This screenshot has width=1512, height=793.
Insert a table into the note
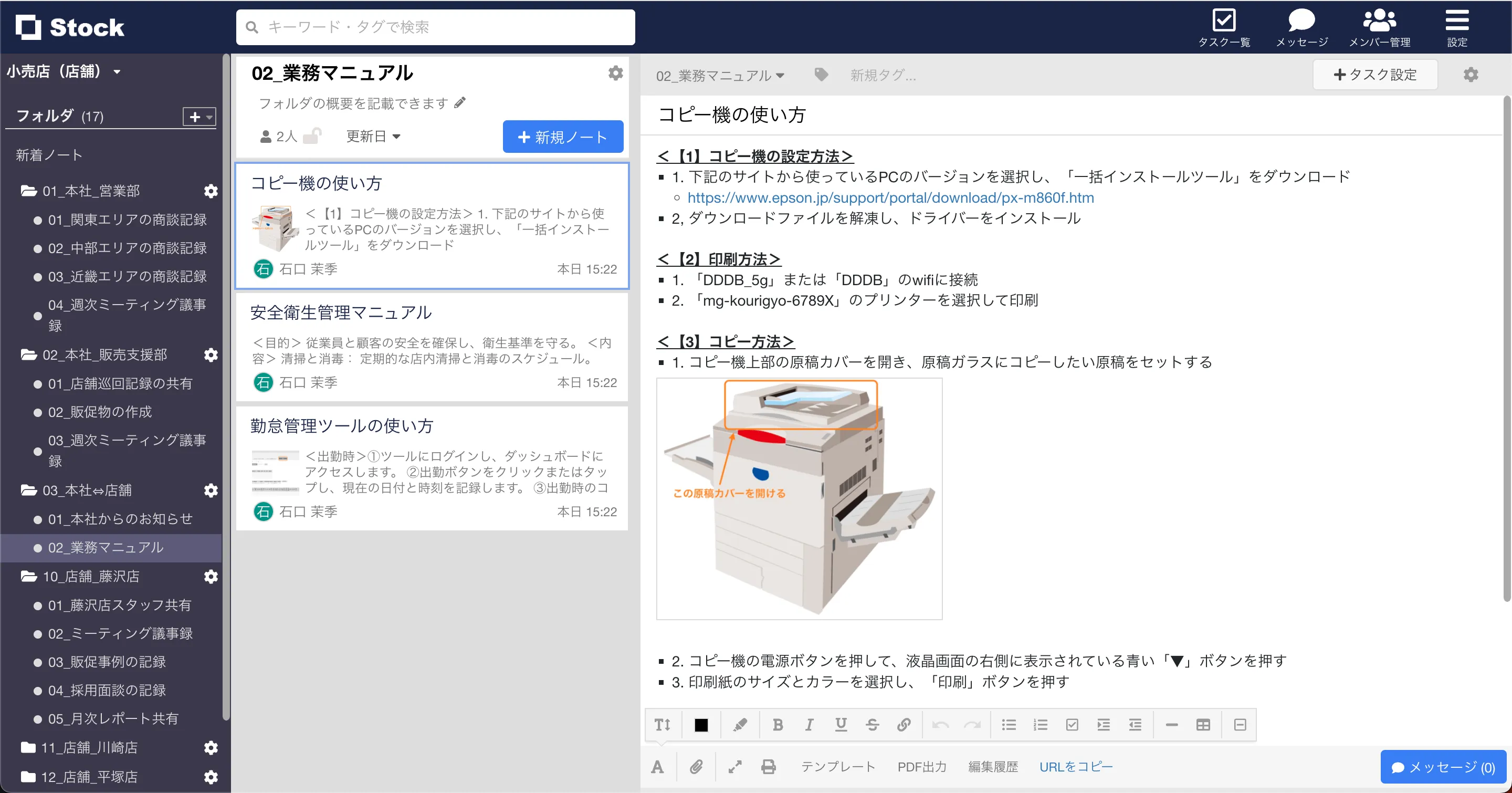pos(1203,724)
